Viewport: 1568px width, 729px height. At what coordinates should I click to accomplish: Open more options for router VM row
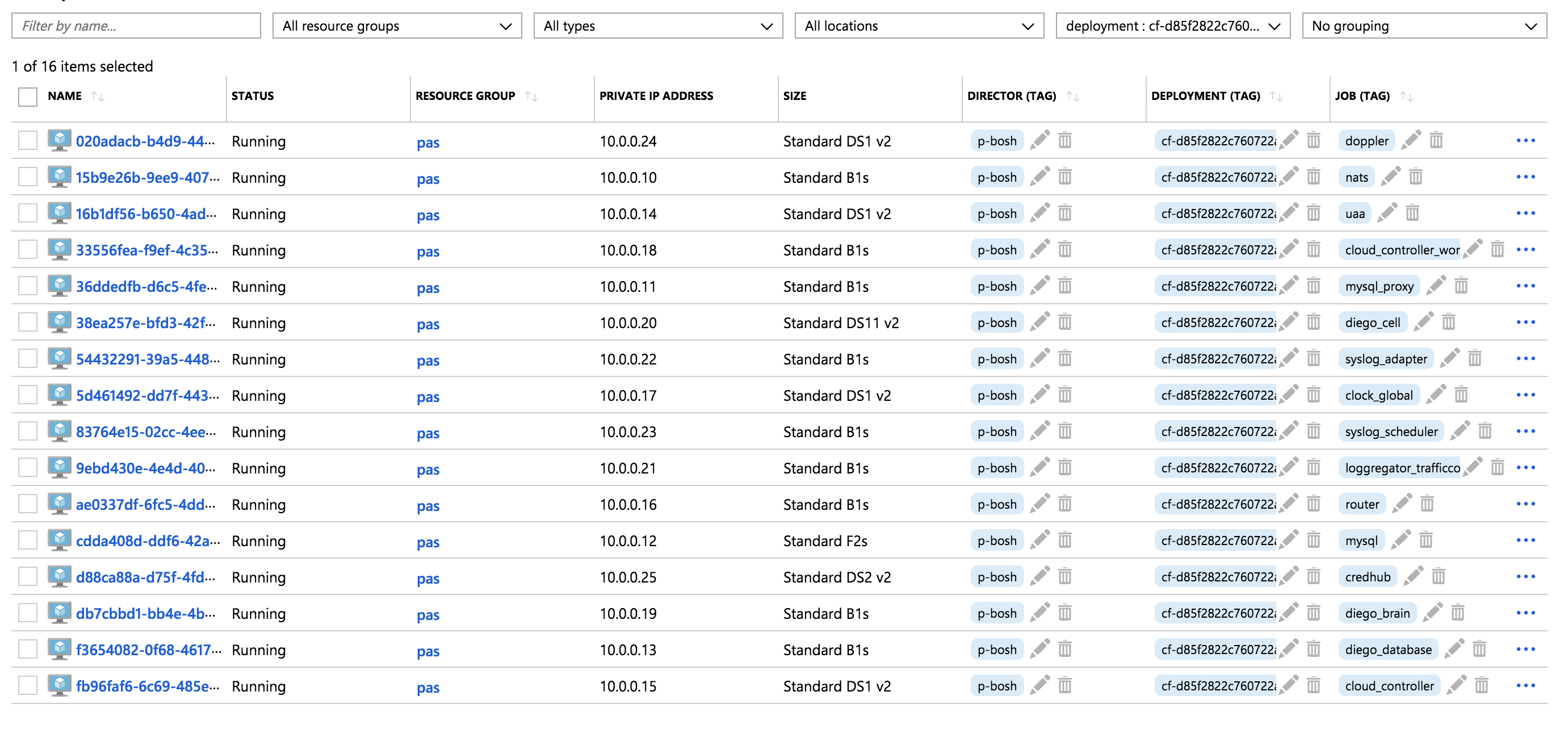1525,504
